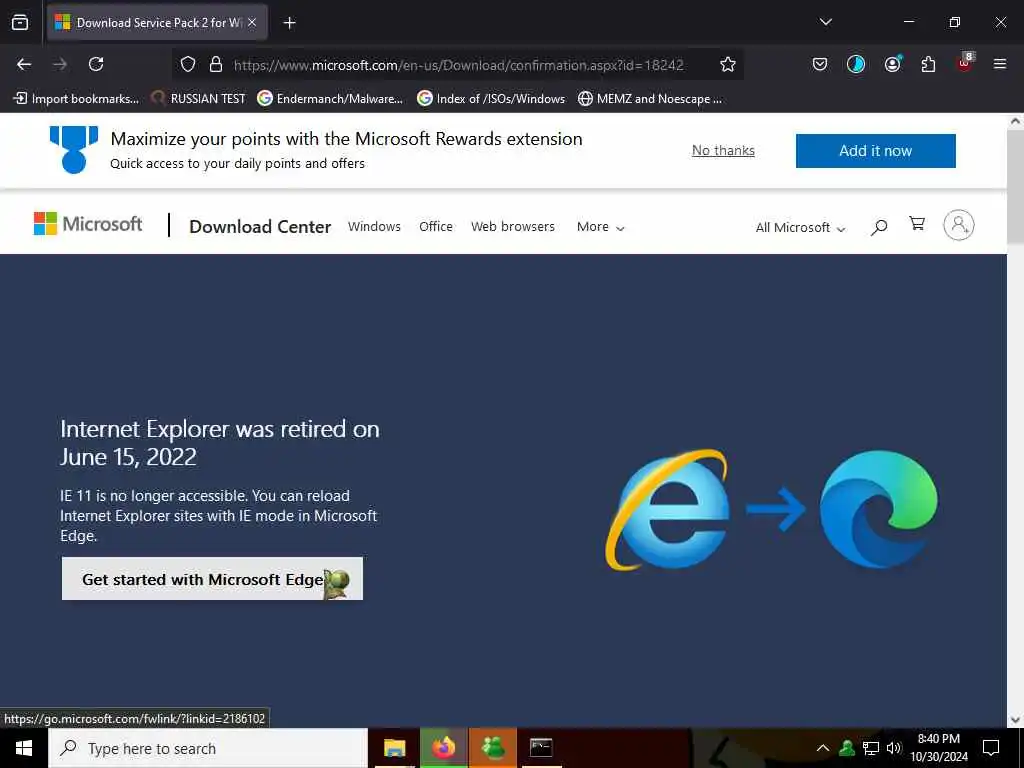Close the Download Service Pack 2 tab
The width and height of the screenshot is (1024, 768).
(x=252, y=22)
